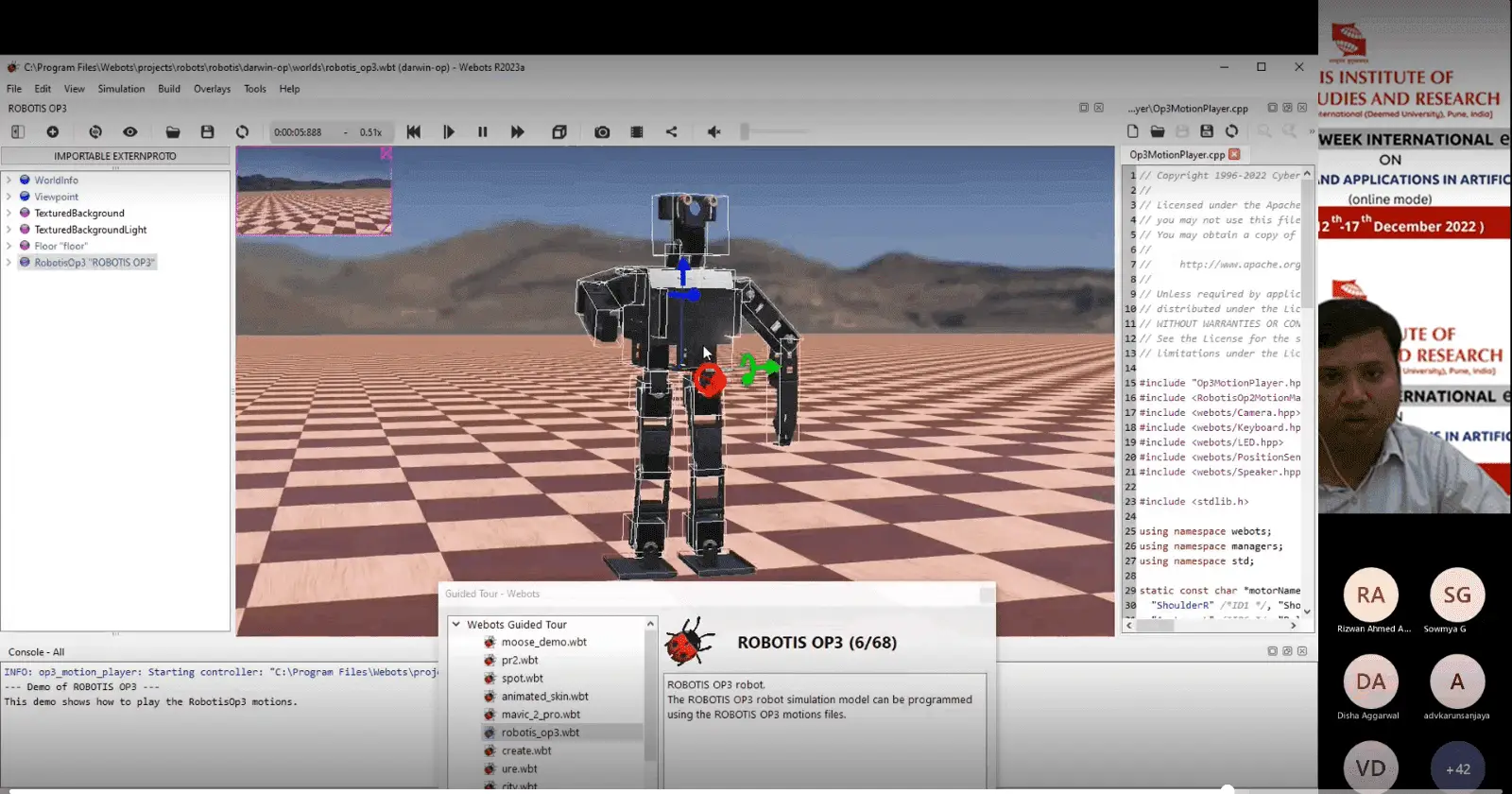The height and width of the screenshot is (794, 1512).
Task: Open the File menu
Action: [14, 89]
